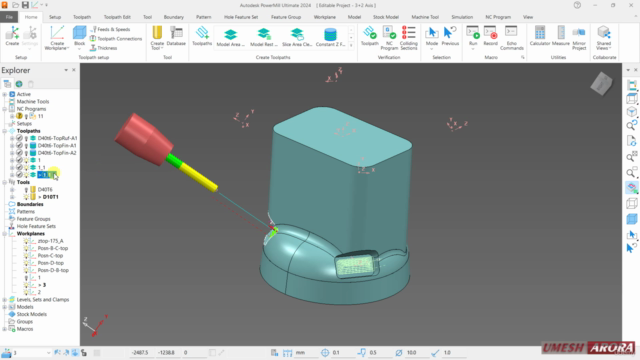The image size is (640, 360).
Task: Open the Toolpath Edit ribbon tab
Action: coord(117,17)
